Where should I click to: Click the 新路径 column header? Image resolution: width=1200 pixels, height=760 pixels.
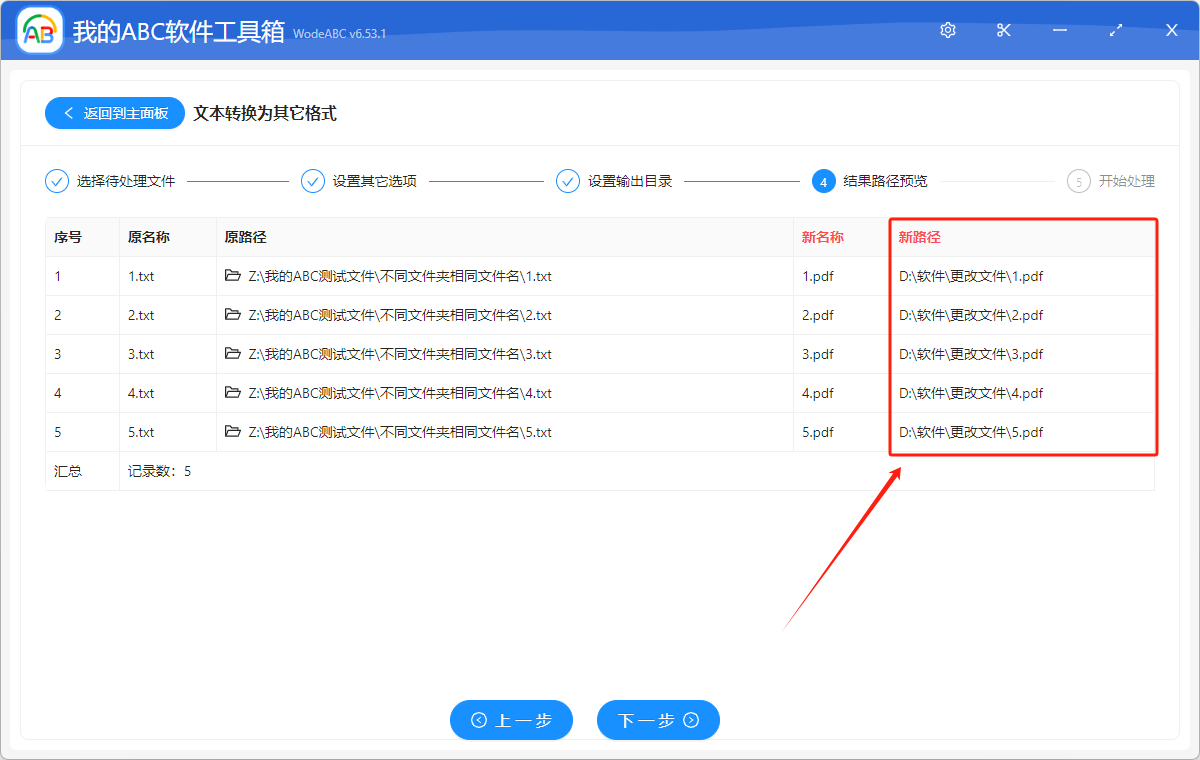pos(920,237)
